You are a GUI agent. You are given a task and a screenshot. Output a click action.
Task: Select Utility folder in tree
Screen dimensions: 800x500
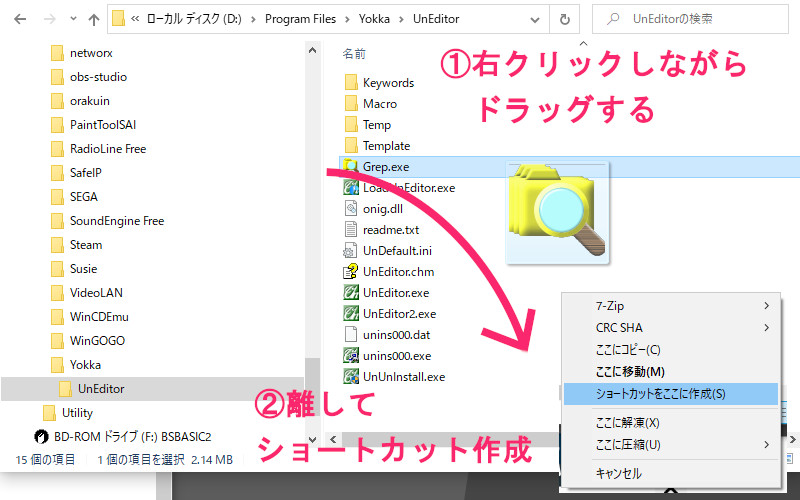pyautogui.click(x=67, y=413)
